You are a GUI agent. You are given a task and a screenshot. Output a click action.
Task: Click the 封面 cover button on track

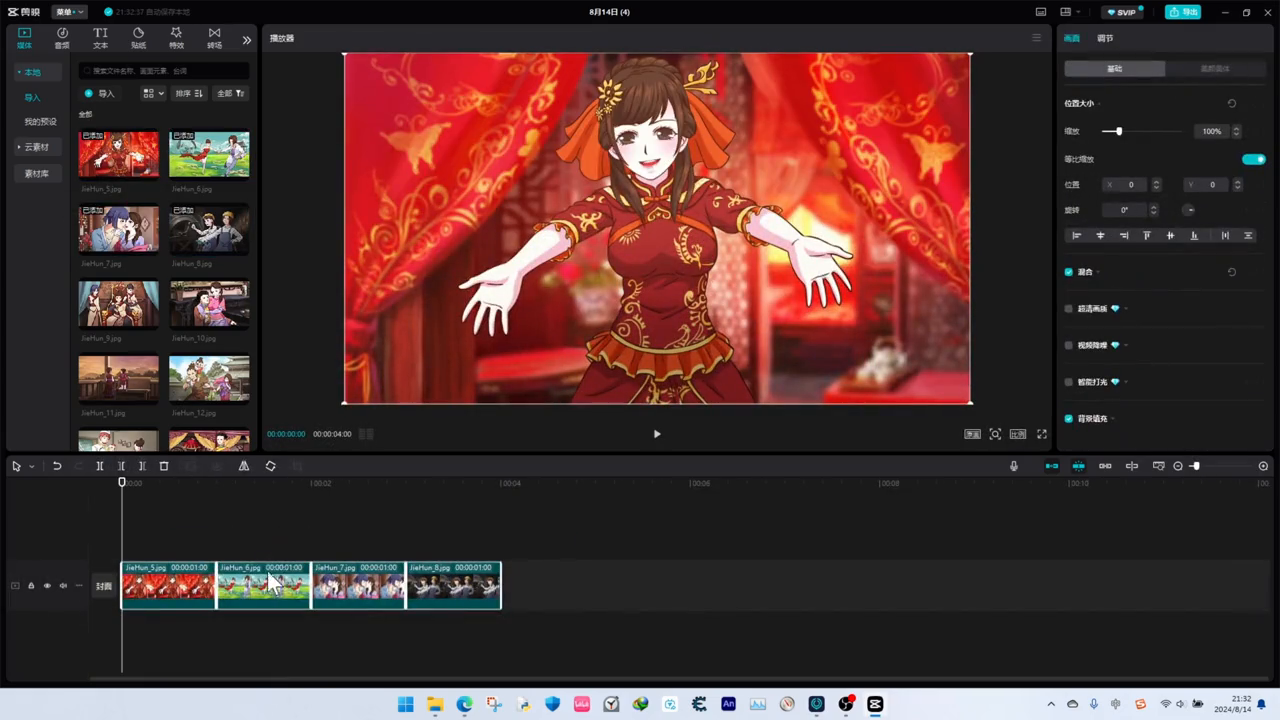click(104, 586)
